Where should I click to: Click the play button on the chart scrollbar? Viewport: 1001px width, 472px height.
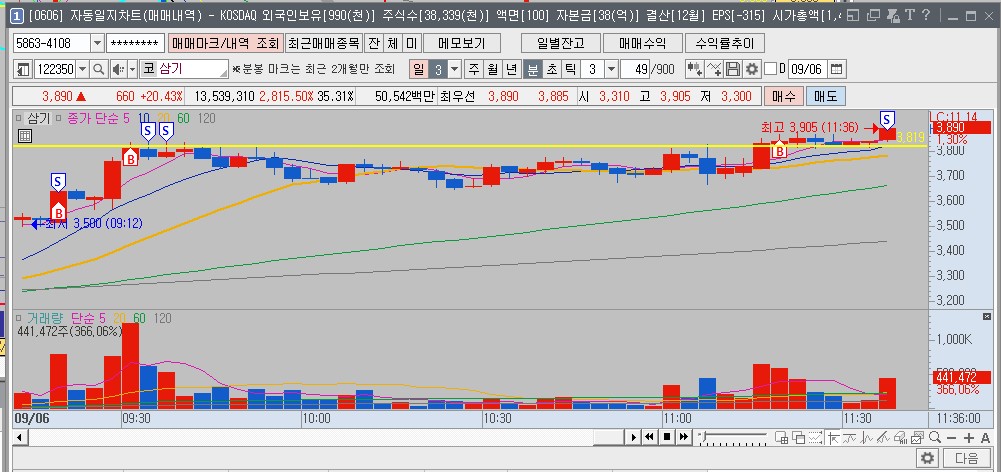click(x=633, y=437)
